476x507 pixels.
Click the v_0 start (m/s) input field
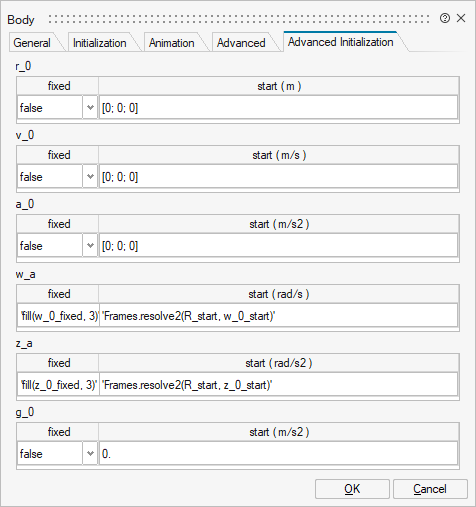click(278, 177)
